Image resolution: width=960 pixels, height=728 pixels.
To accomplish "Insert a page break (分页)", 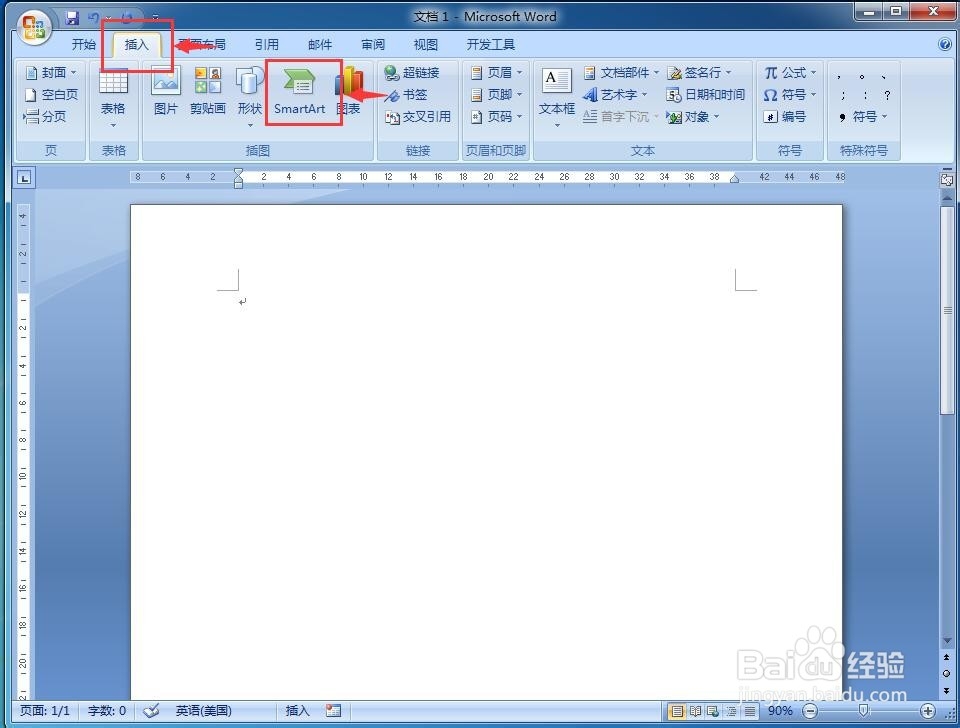I will [x=44, y=116].
